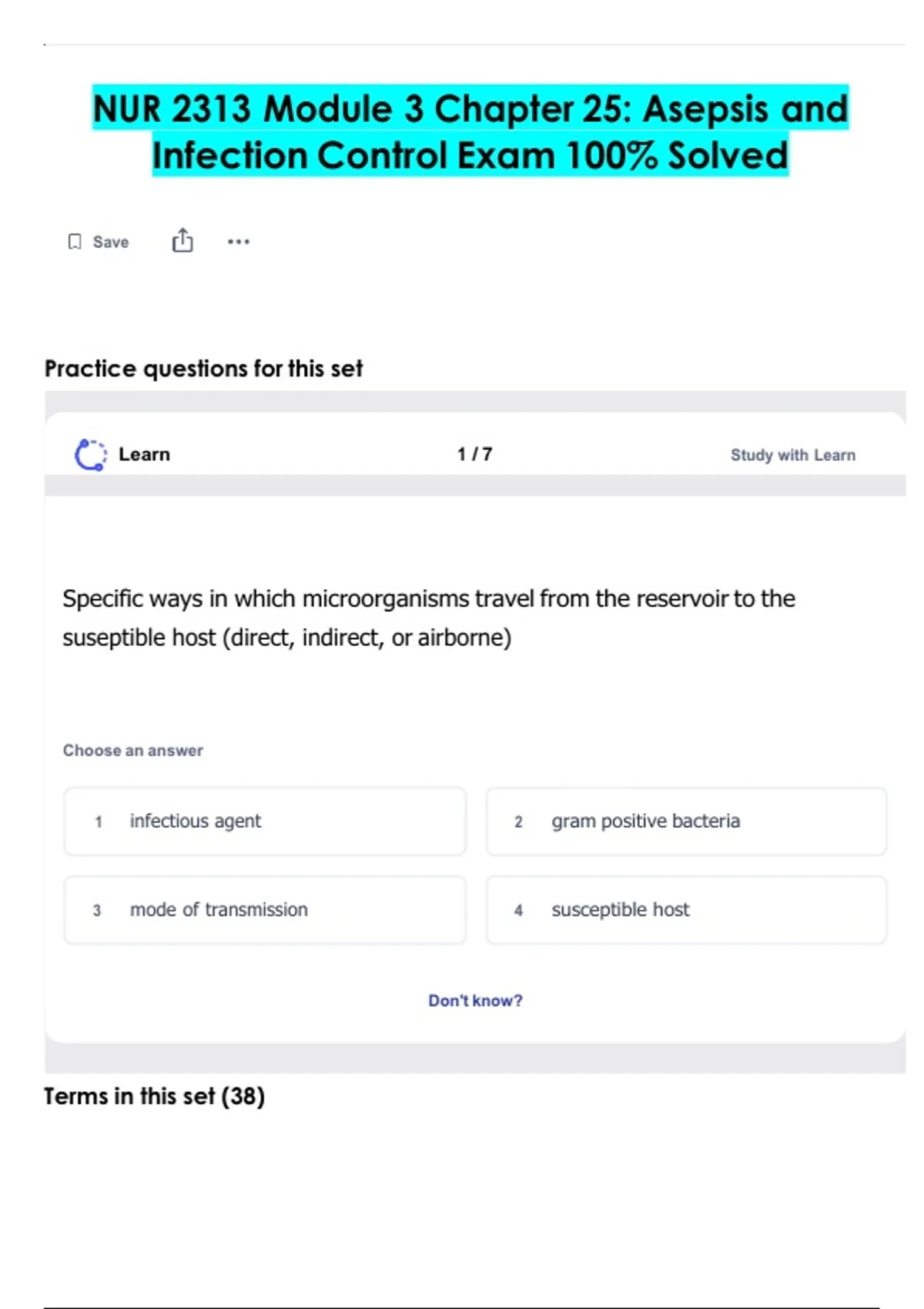Click the Learn label beside the icon
This screenshot has width=924, height=1309.
tap(144, 454)
